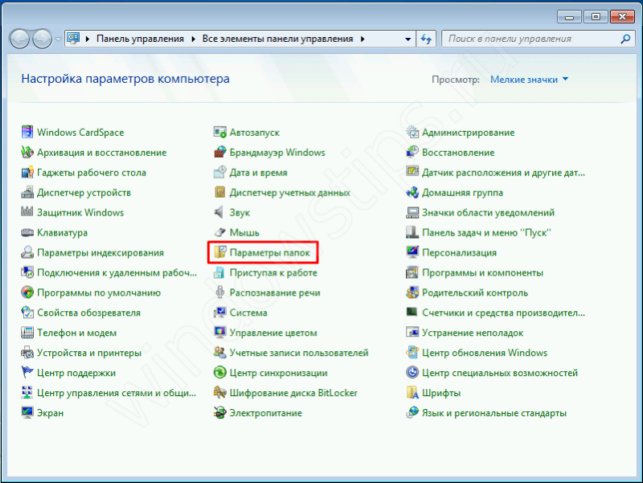Screen dimensions: 643x483
Task: Click the Домашняя группа icon
Action: (x=412, y=192)
